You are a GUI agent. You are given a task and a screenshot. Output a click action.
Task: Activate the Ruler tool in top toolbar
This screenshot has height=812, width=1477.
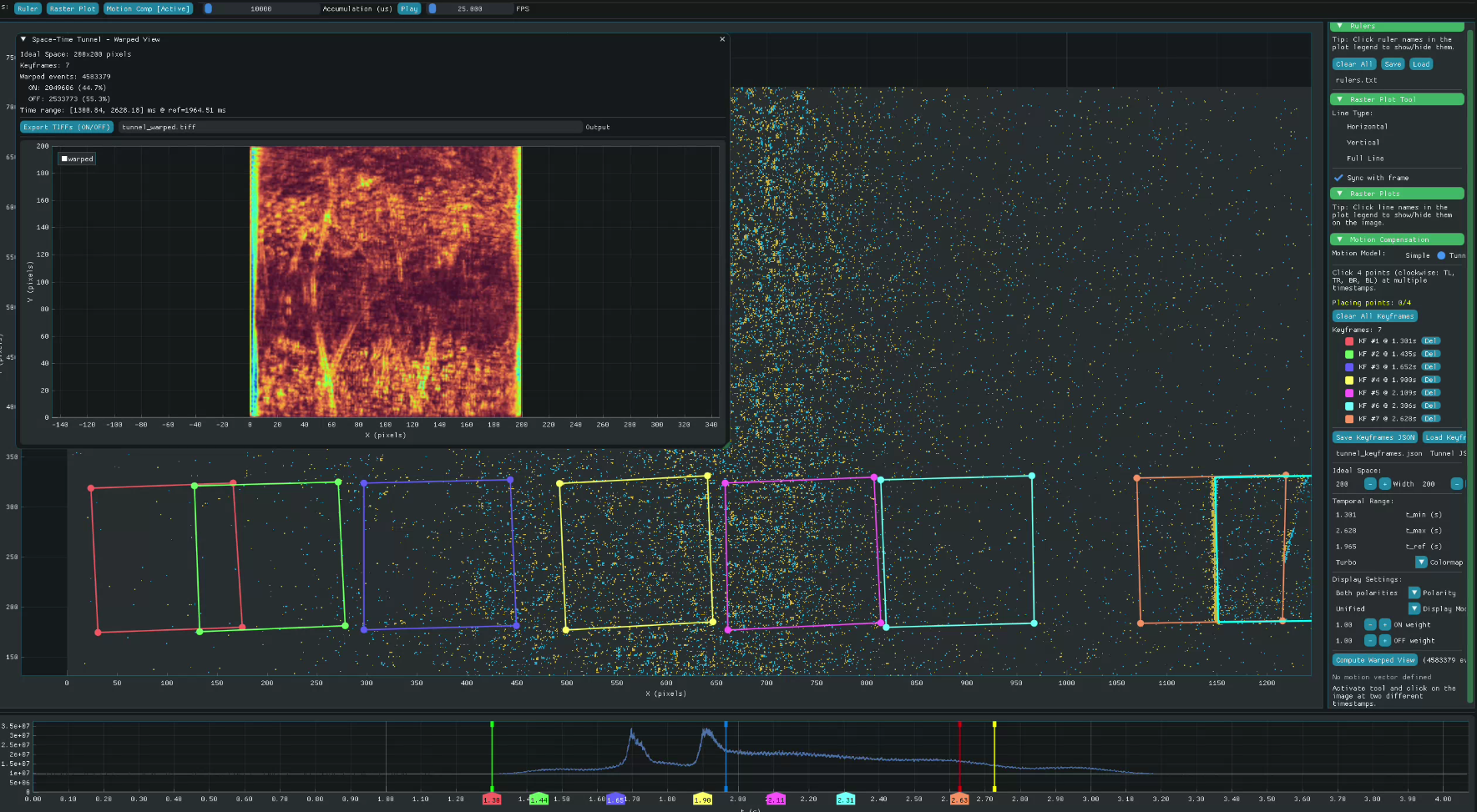coord(28,8)
